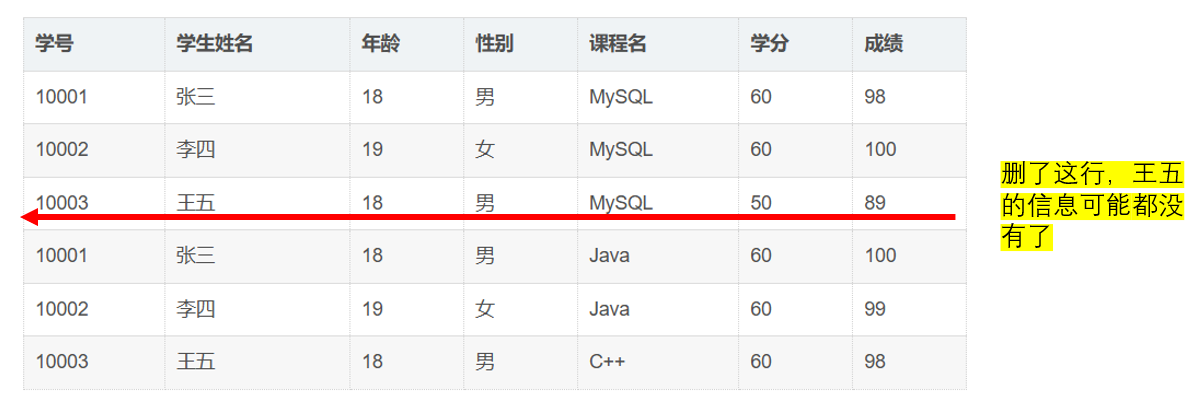The height and width of the screenshot is (395, 1190).
Task: Click the 课程名 column header
Action: click(x=617, y=44)
